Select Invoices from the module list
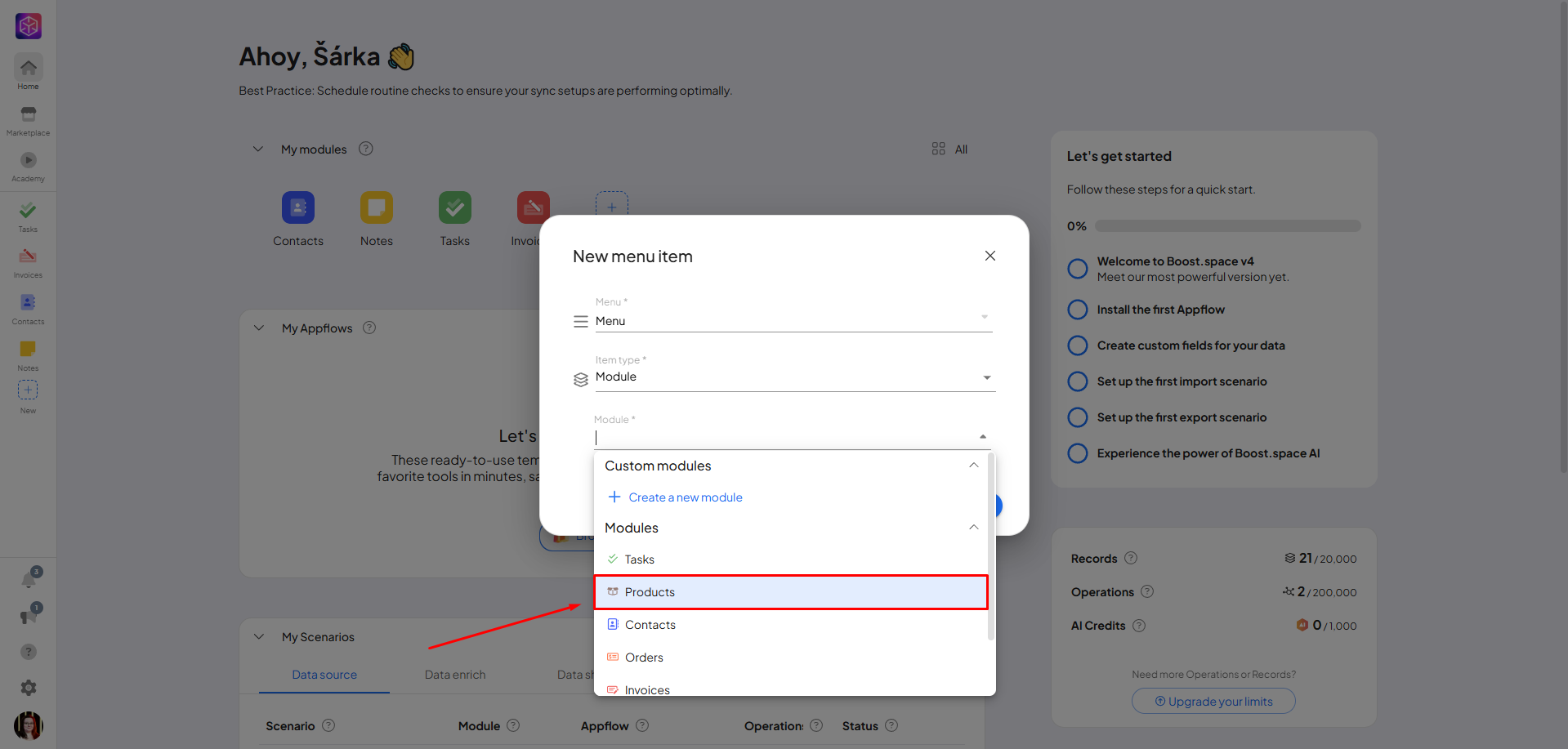Screen dimensions: 1568x749 (791, 688)
